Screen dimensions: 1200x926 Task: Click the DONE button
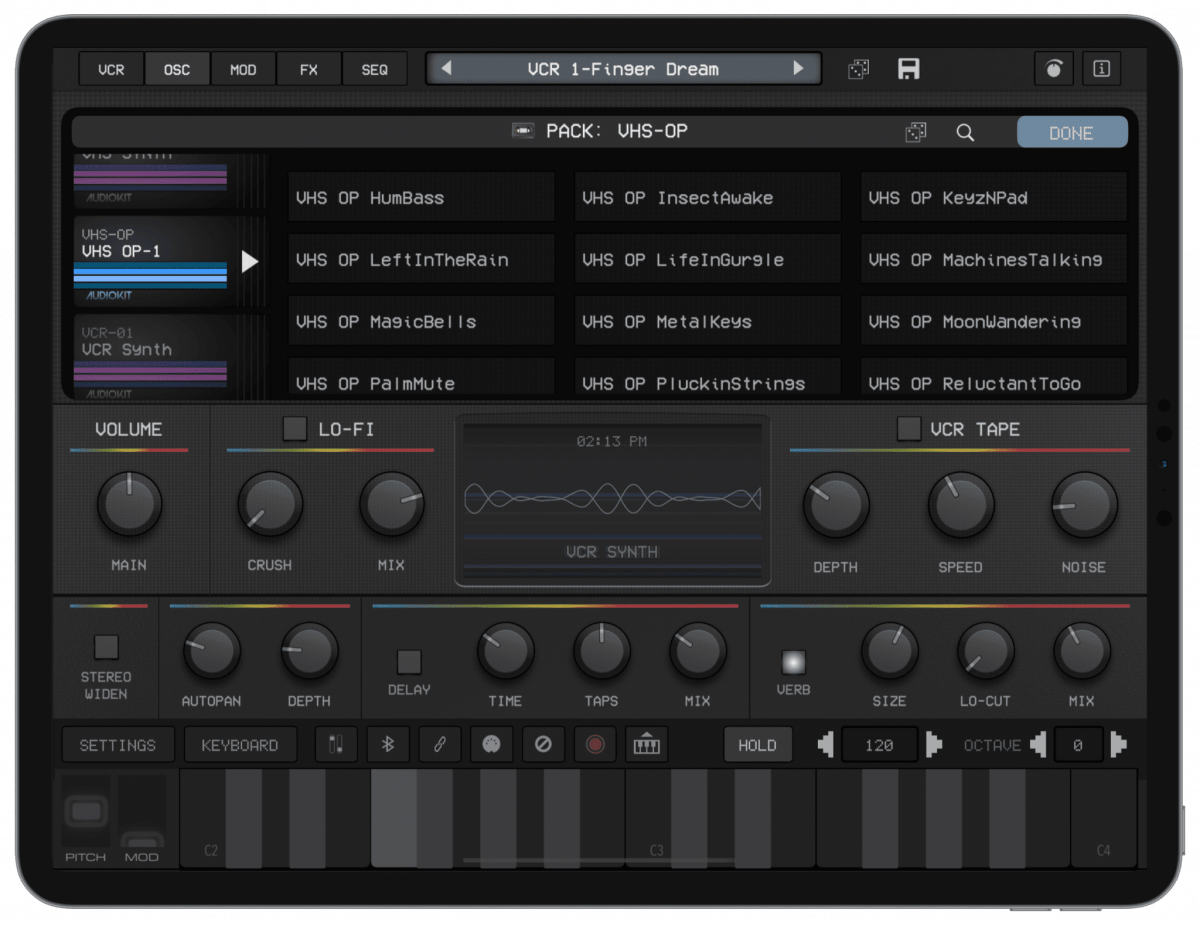point(1072,132)
